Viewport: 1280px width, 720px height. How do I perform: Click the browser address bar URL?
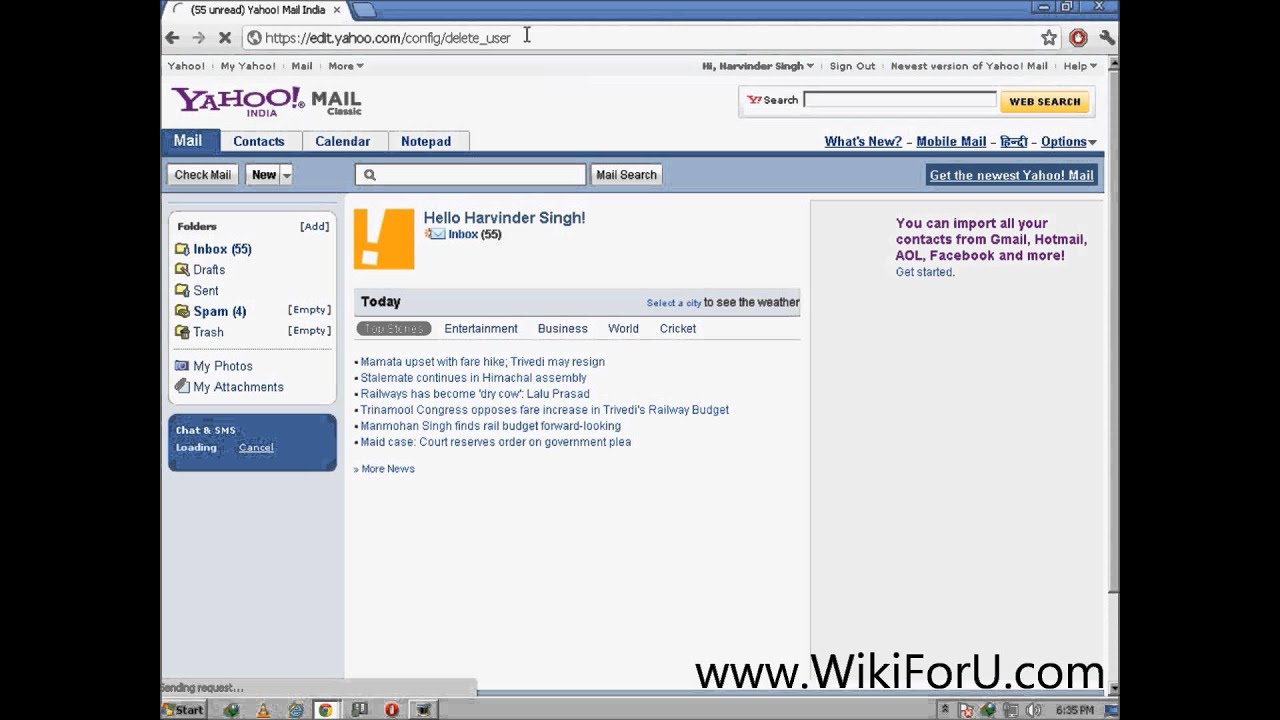pyautogui.click(x=388, y=38)
